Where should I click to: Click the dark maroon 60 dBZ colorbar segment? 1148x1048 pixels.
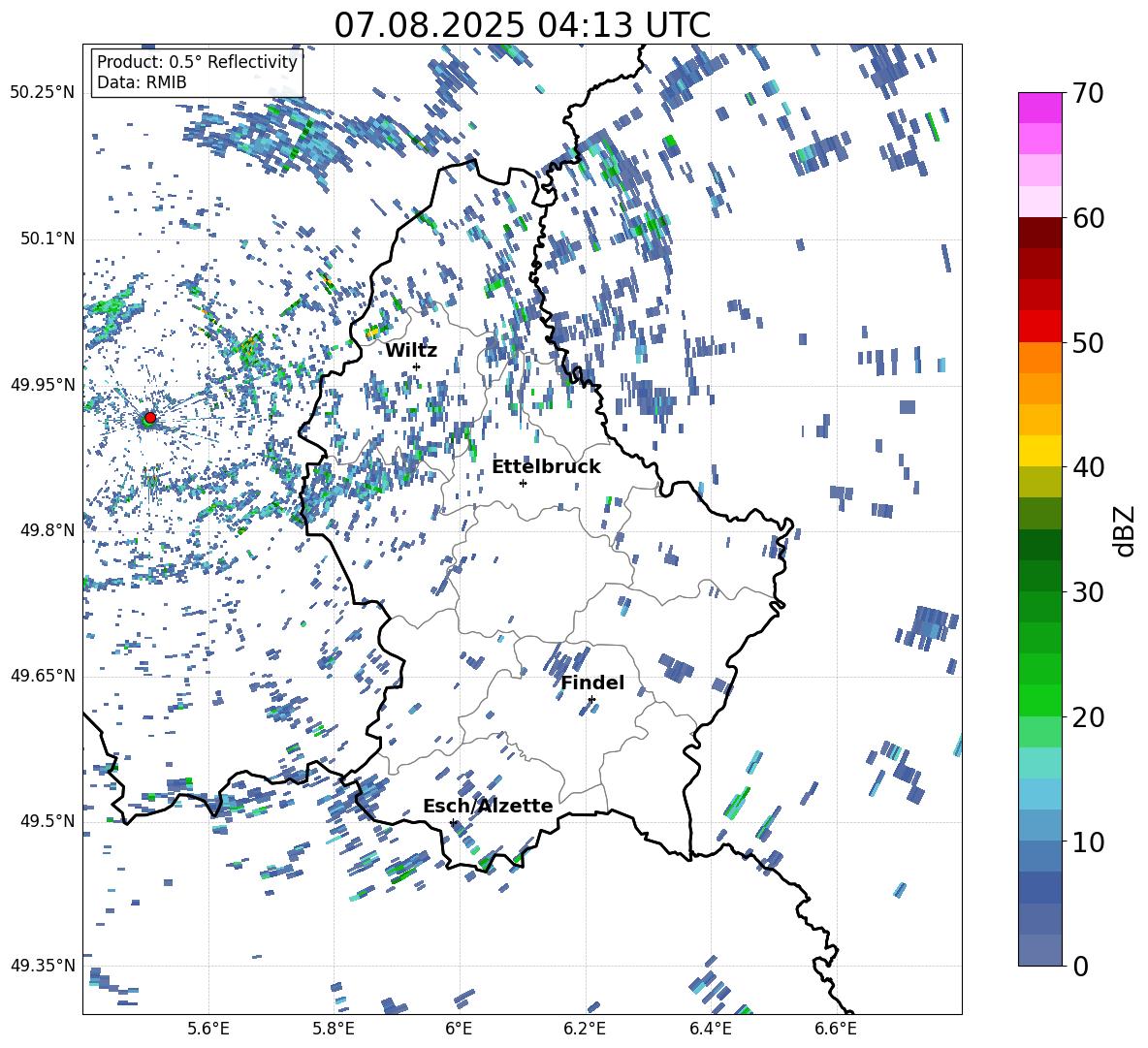tap(1039, 233)
